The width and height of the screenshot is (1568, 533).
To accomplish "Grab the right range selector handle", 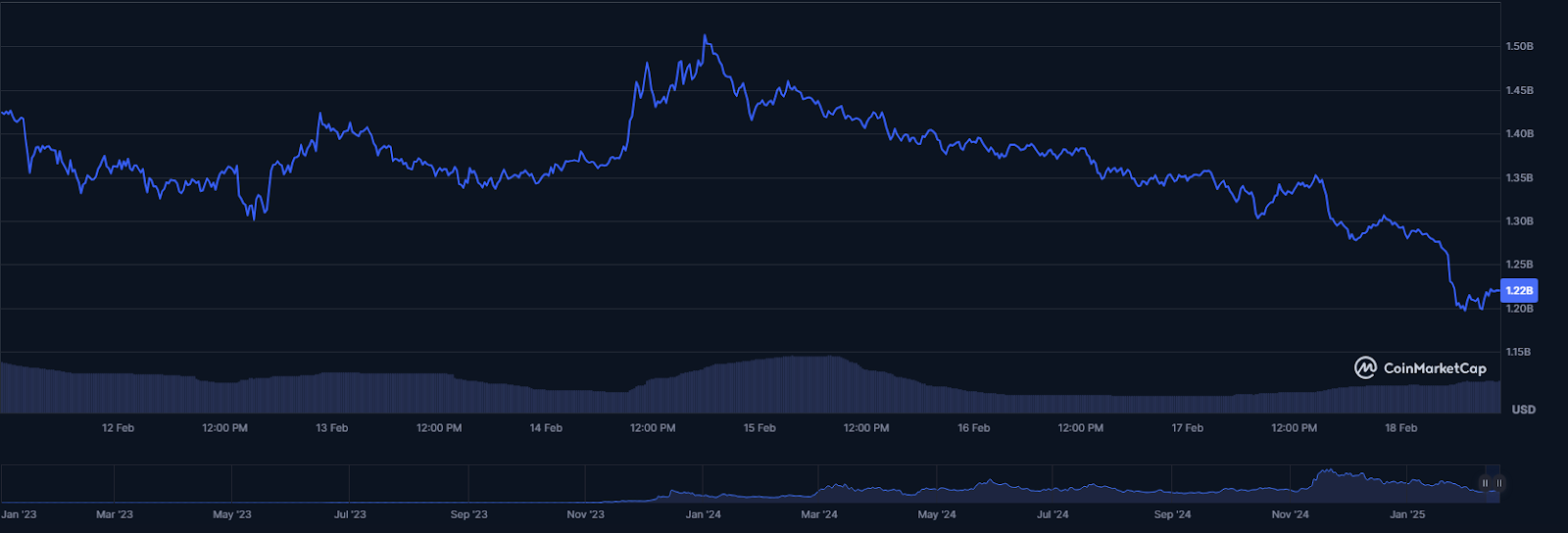I will click(1498, 483).
